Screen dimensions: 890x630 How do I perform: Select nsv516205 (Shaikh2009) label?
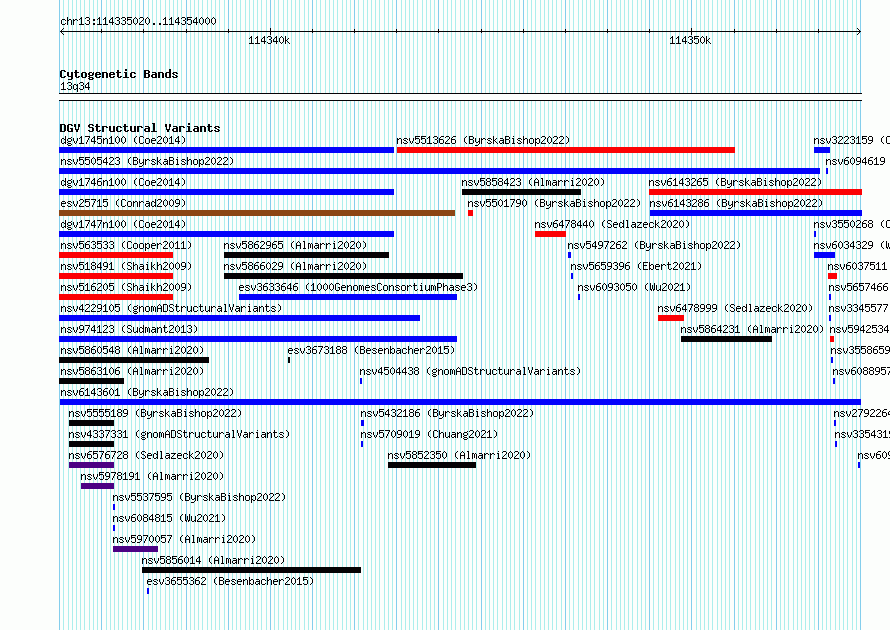[126, 287]
